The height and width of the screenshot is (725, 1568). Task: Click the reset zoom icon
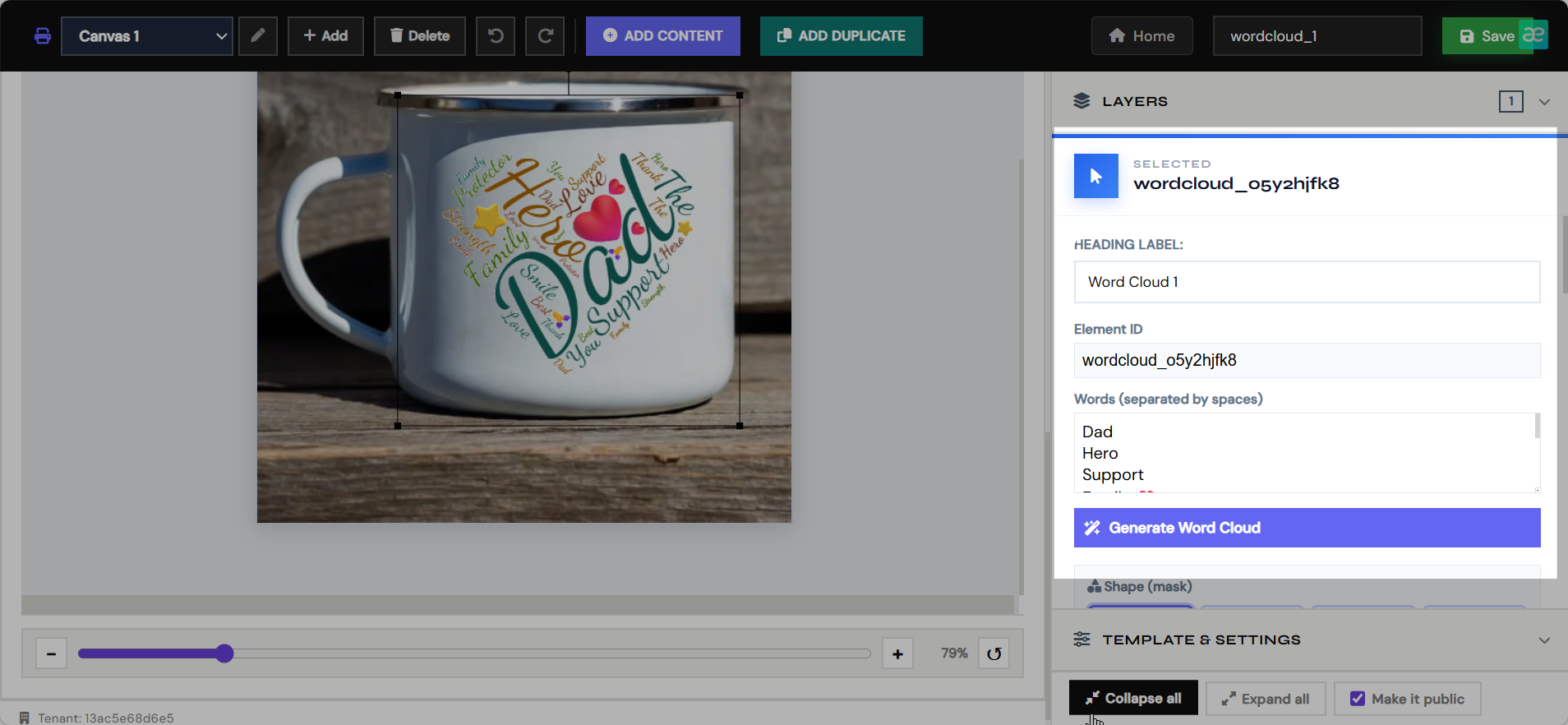[994, 653]
